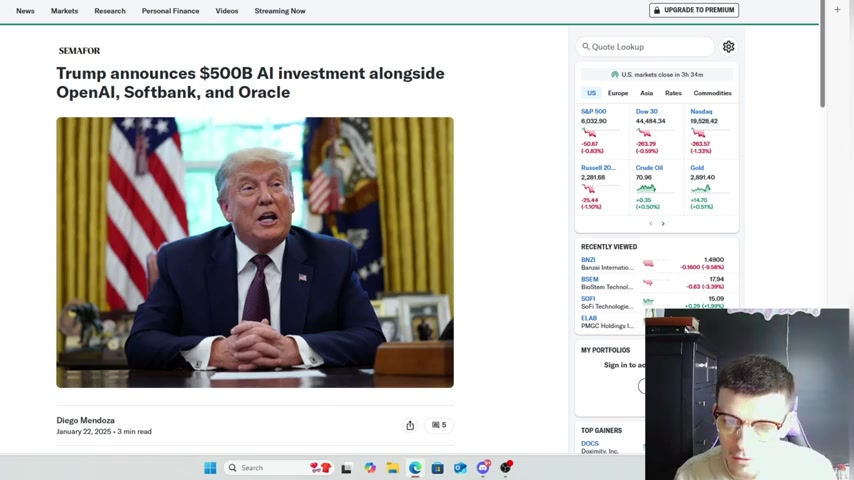Screen dimensions: 854x480
Task: Open Discord from the taskbar
Action: pos(483,467)
